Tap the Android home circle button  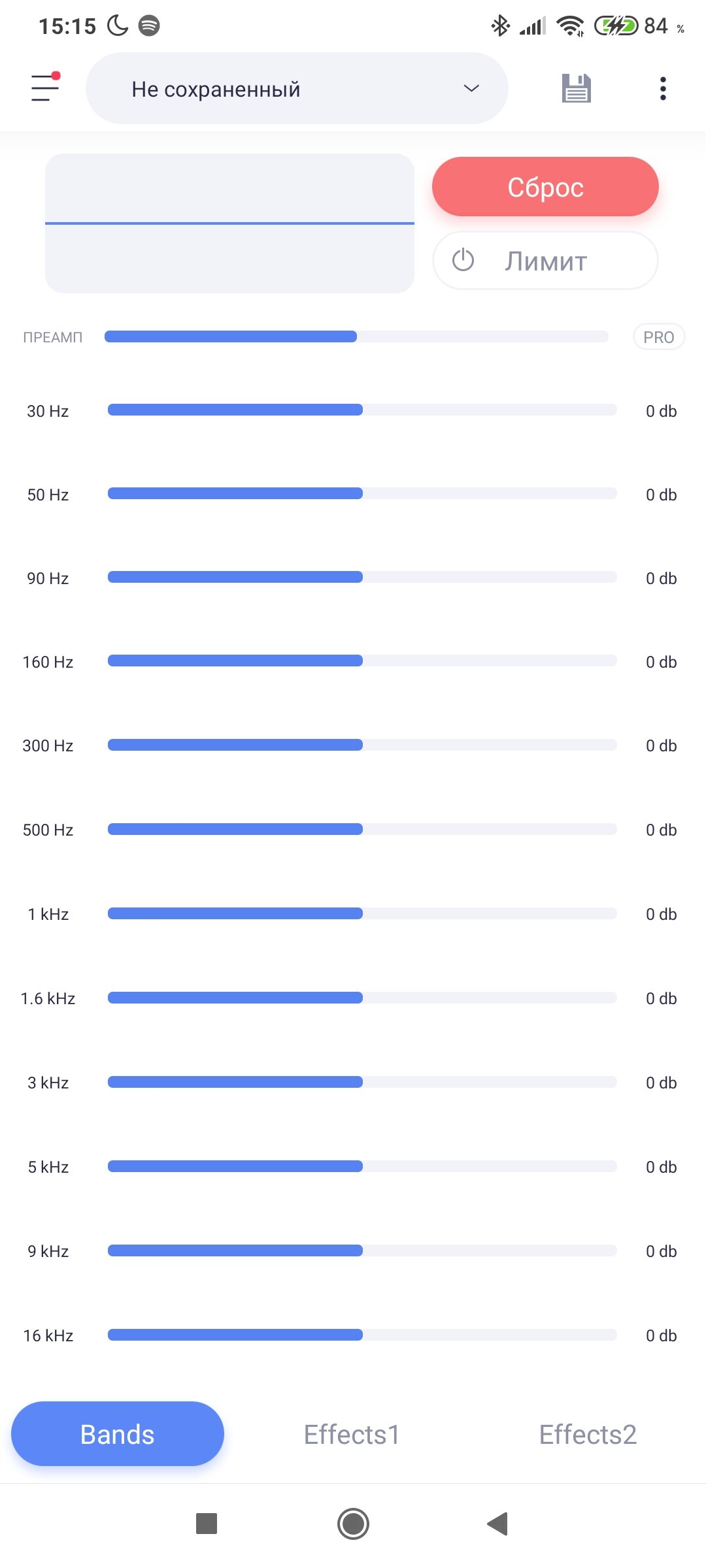pyautogui.click(x=353, y=1524)
